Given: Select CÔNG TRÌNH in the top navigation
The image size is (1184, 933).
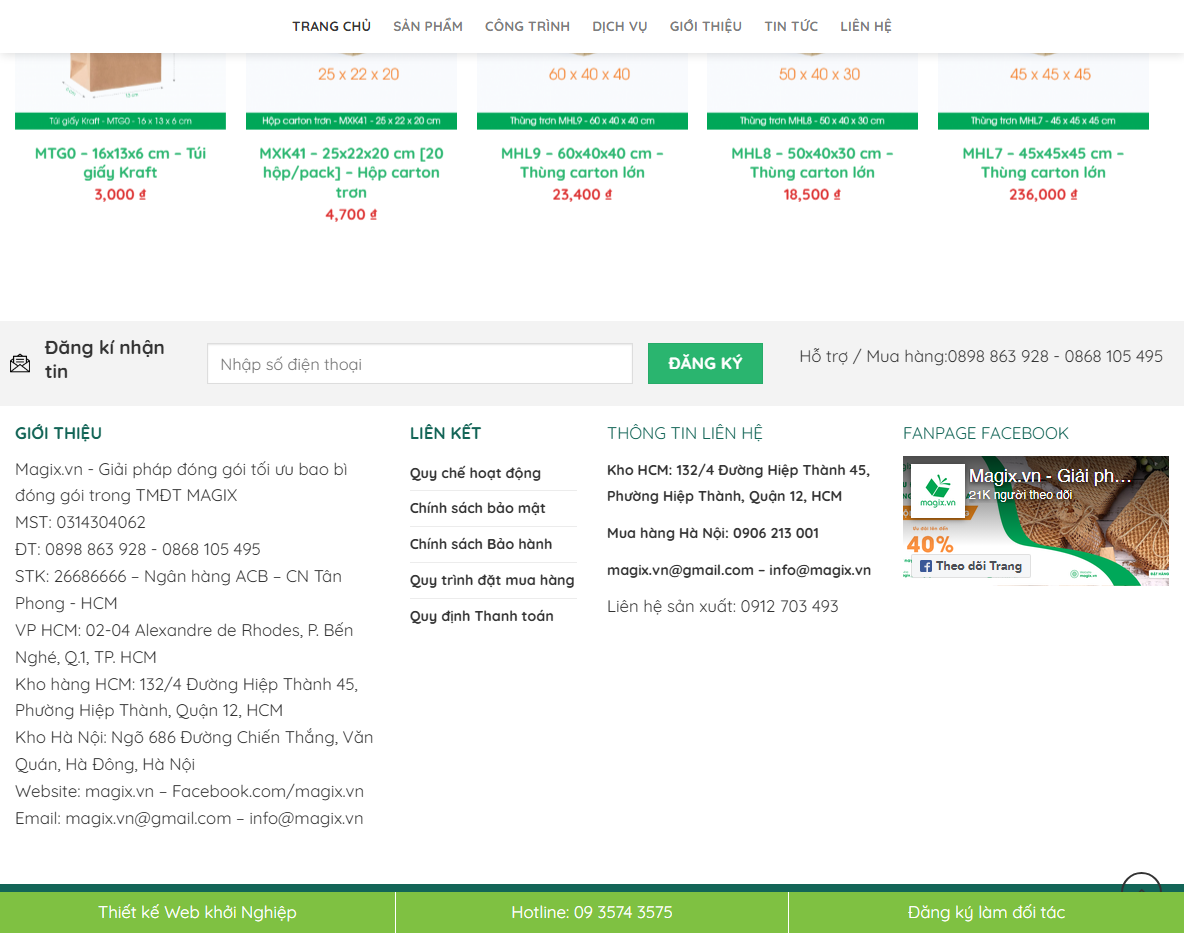Looking at the screenshot, I should tap(527, 26).
